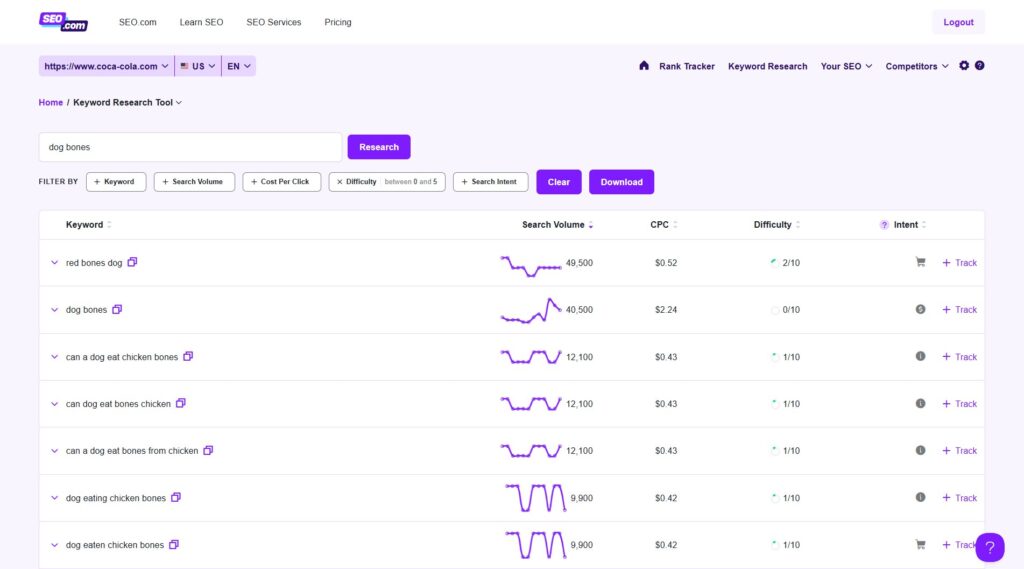Track 'can a dog eat chicken bones'
The height and width of the screenshot is (569, 1024).
959,357
